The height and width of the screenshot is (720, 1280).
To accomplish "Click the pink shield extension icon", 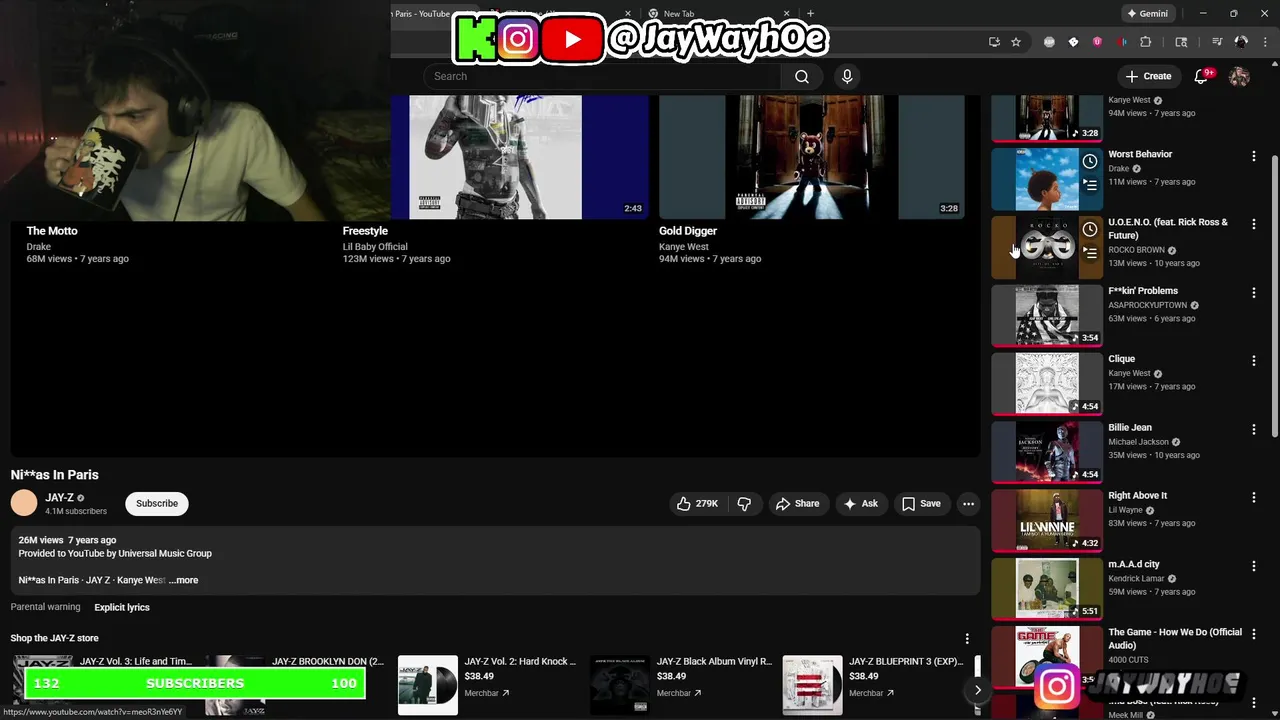I will tap(1098, 42).
